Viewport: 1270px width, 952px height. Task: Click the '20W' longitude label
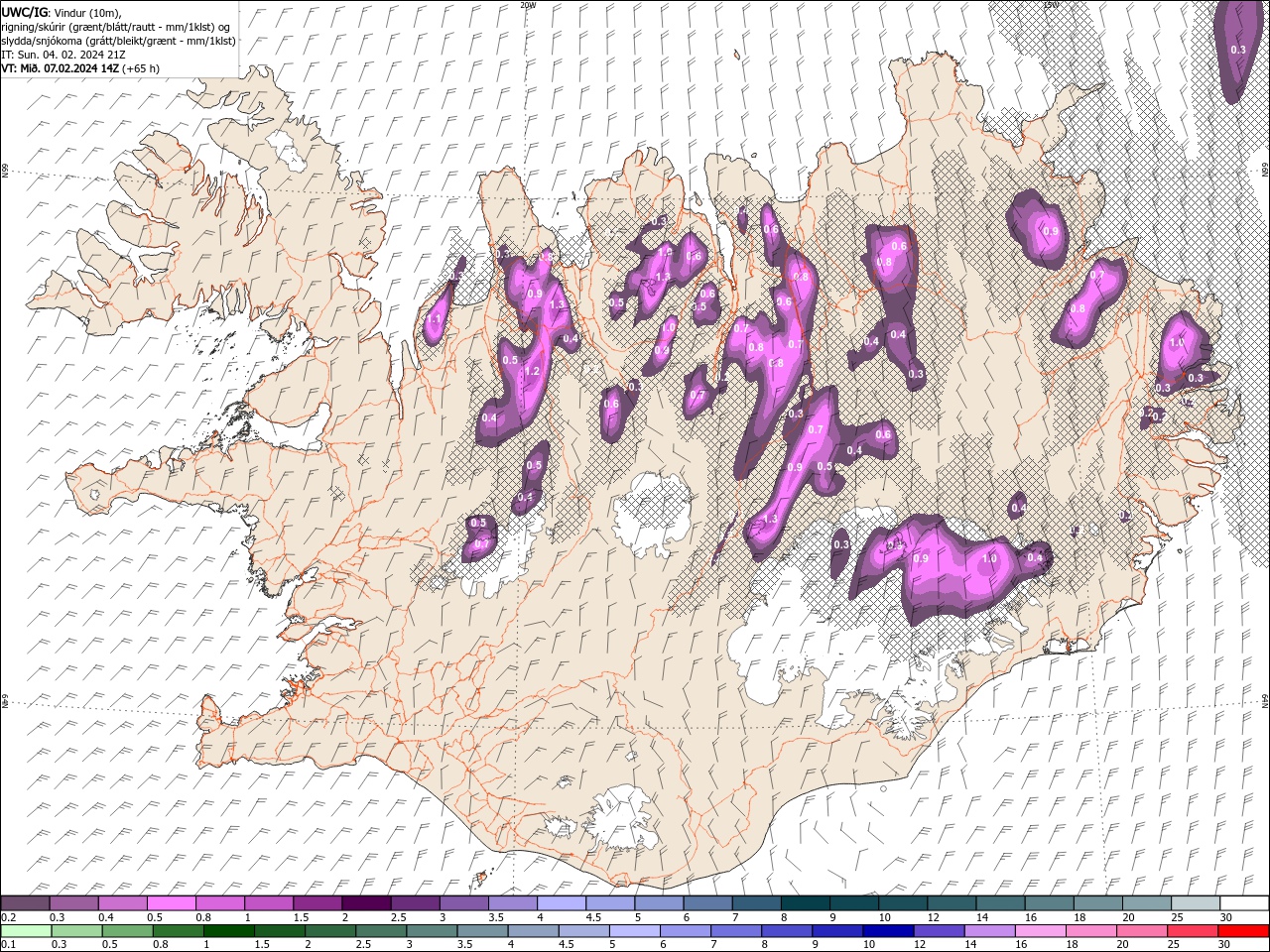528,5
